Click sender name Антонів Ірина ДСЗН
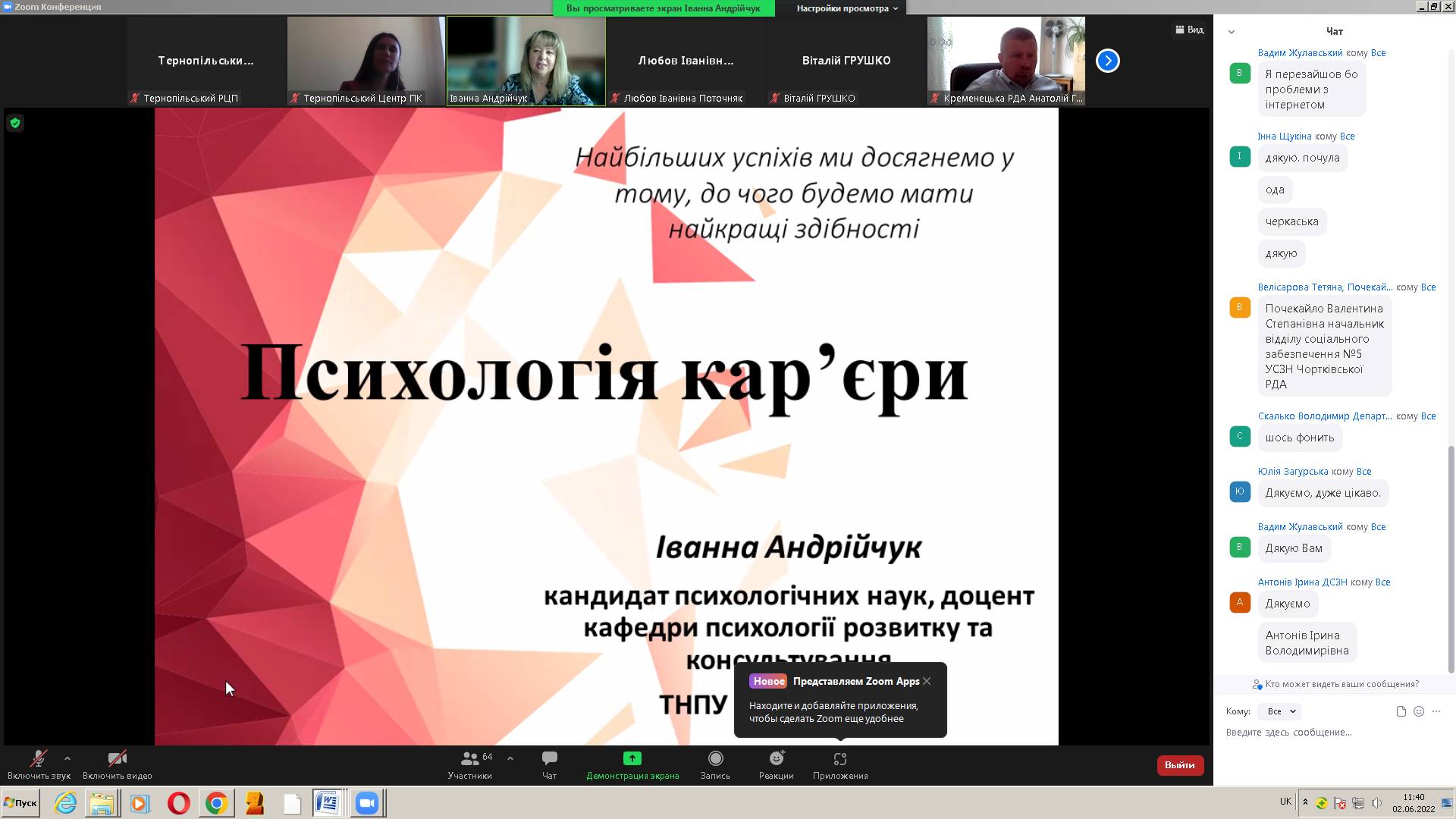The height and width of the screenshot is (819, 1456). click(x=1302, y=582)
